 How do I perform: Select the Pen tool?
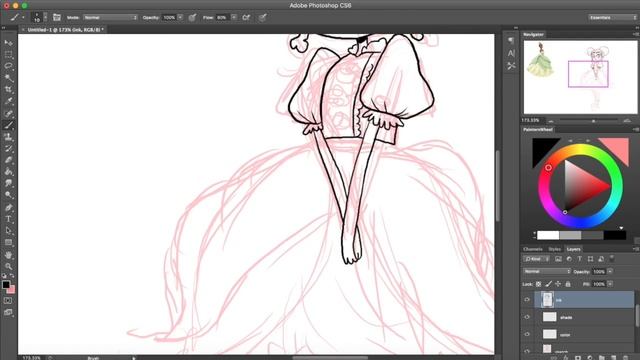8,208
